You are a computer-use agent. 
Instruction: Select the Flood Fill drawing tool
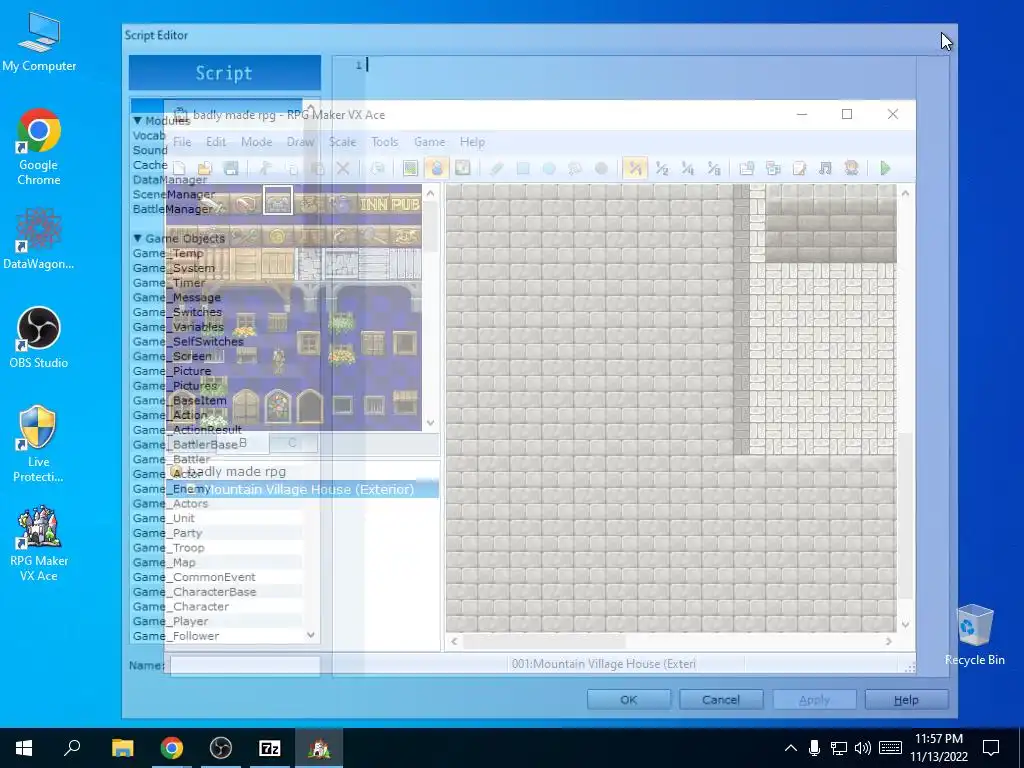point(575,168)
